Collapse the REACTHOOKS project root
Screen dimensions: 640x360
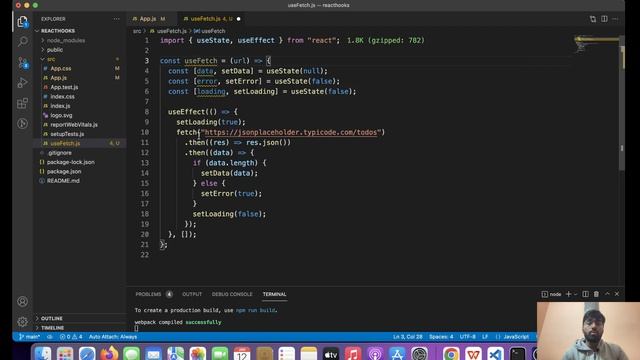(x=58, y=31)
